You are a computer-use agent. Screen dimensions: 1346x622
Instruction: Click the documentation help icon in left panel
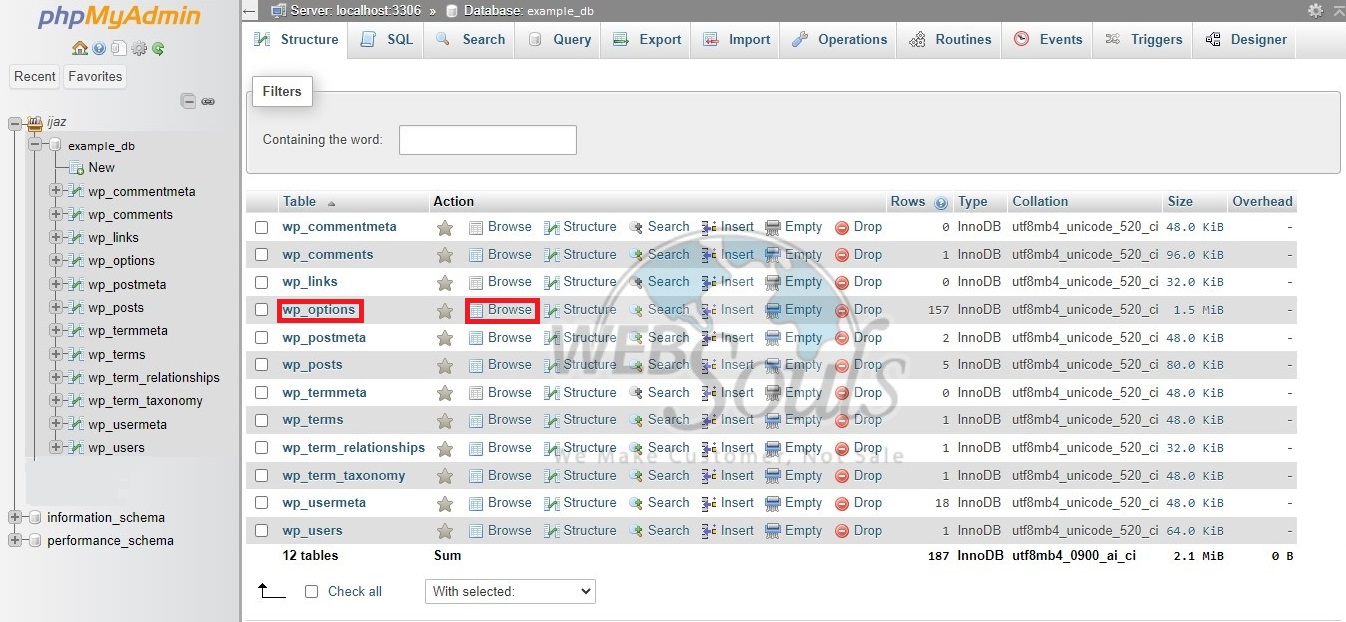pos(99,48)
